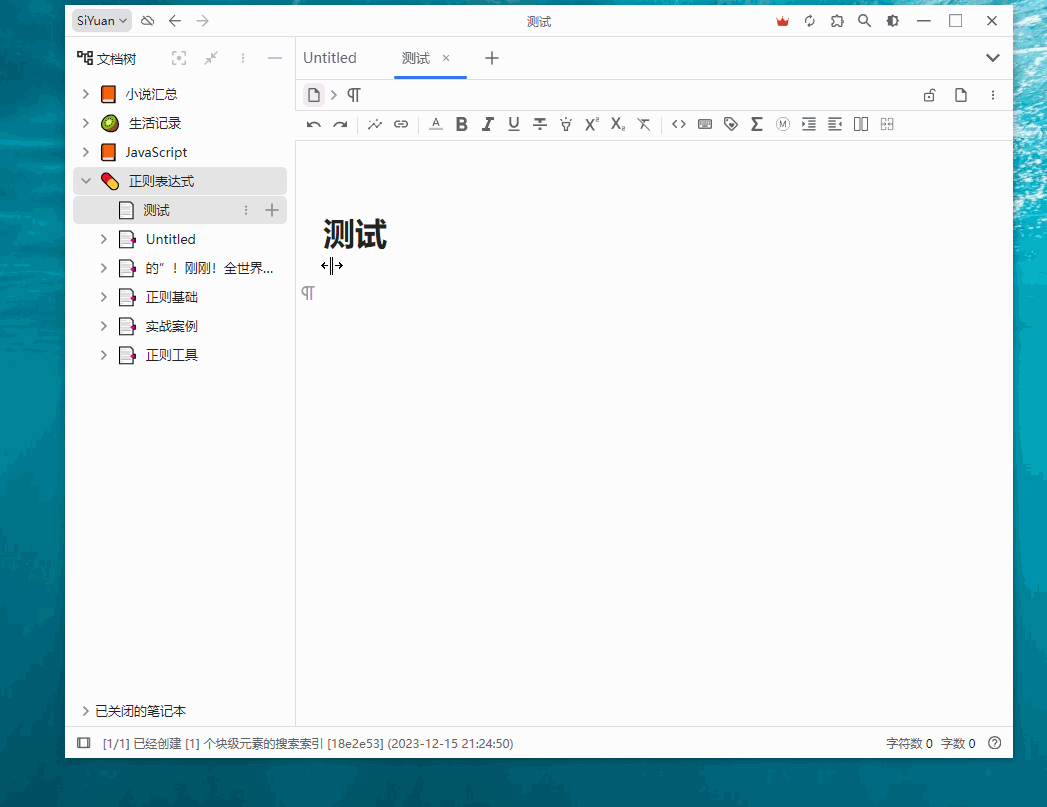Viewport: 1047px width, 807px height.
Task: Switch to the Untitled tab
Action: pos(330,58)
